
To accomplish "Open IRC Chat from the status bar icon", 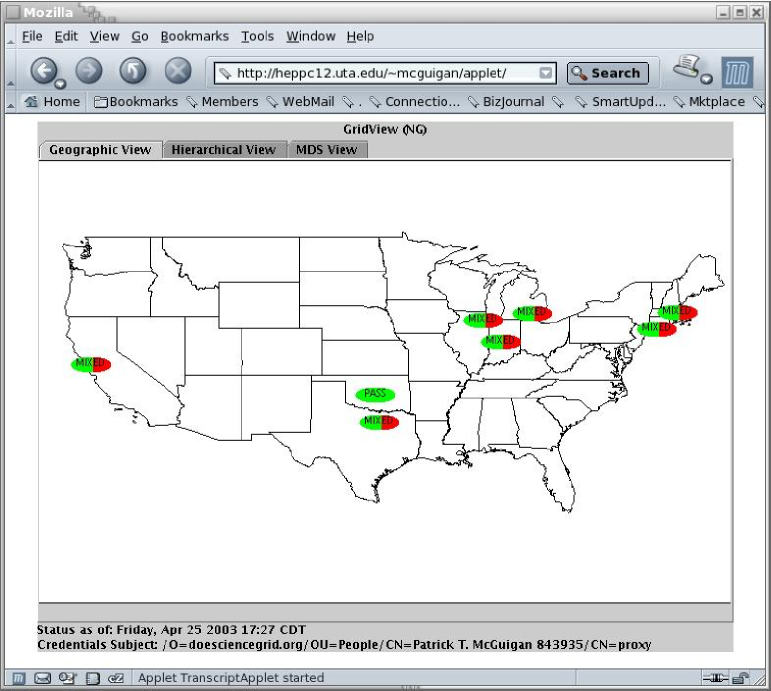I will tap(116, 678).
